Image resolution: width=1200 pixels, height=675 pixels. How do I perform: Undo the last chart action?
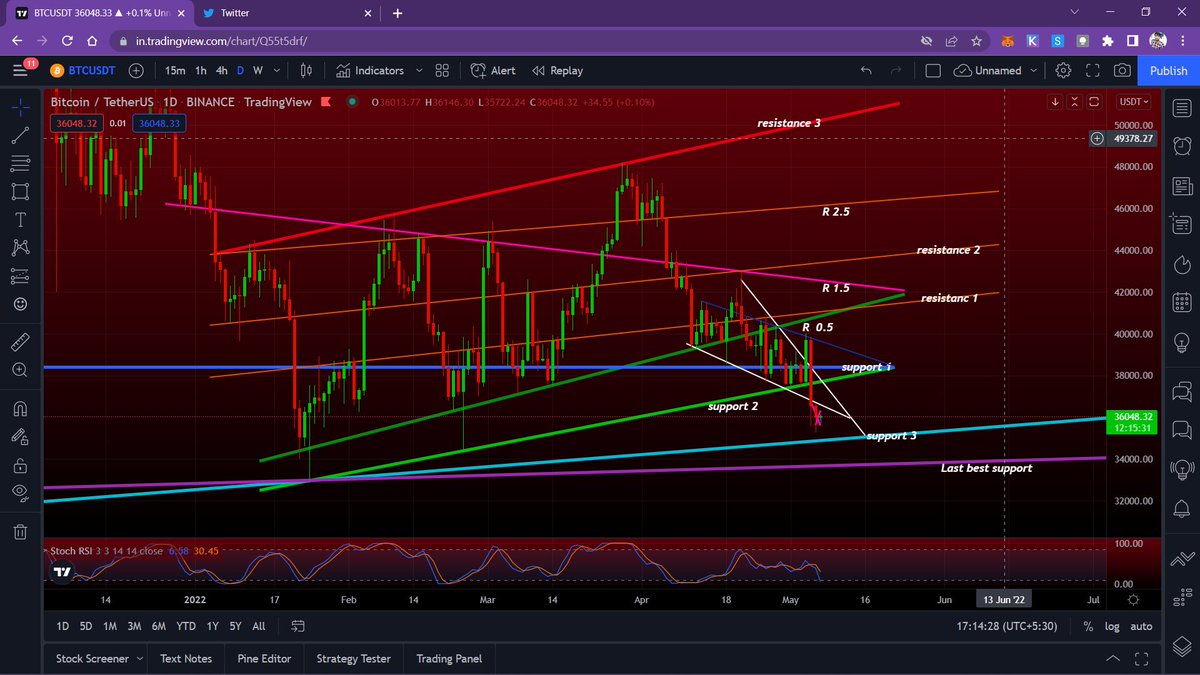(866, 70)
